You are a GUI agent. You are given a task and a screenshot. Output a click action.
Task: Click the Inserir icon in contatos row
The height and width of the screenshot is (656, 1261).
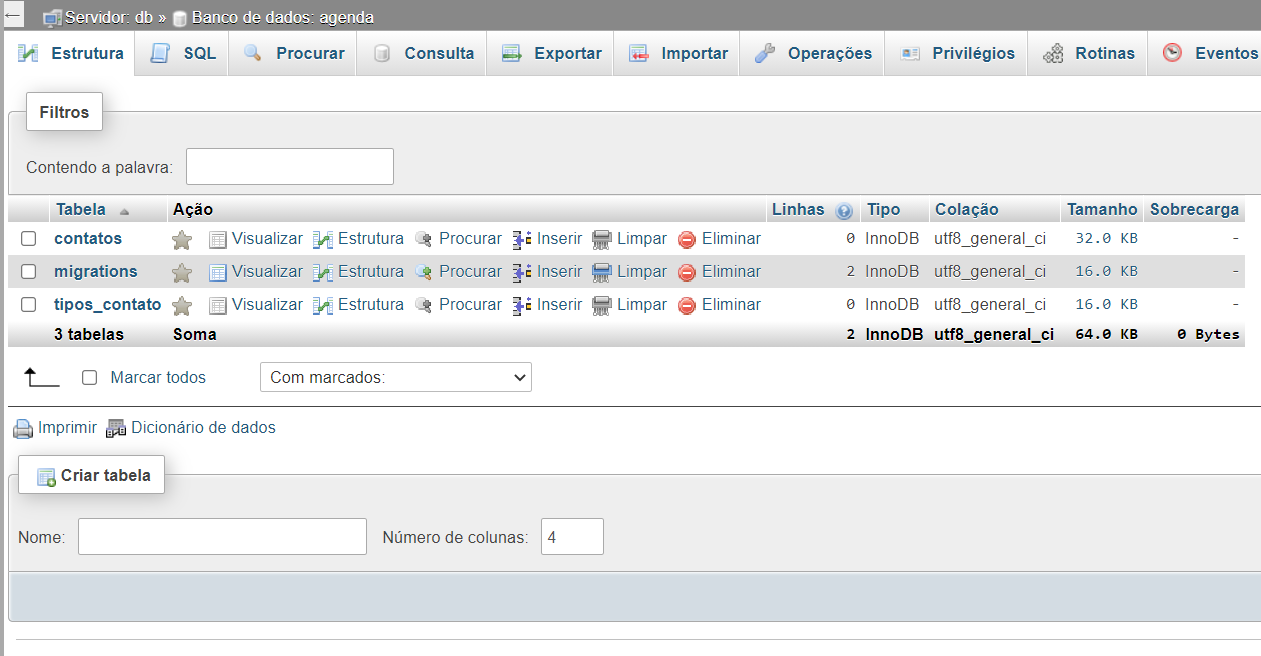tap(522, 240)
